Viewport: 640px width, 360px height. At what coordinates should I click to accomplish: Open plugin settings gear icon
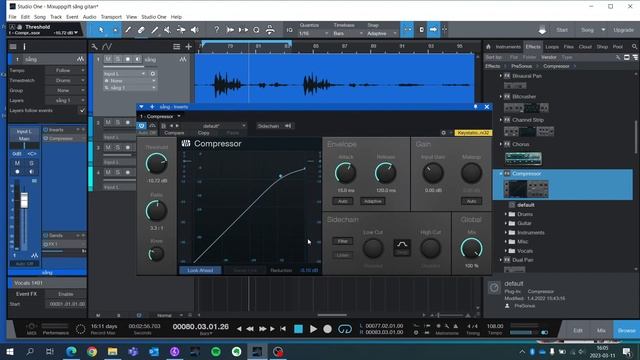pos(443,133)
